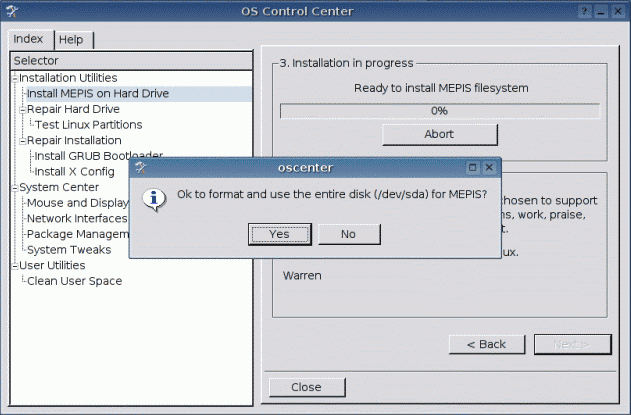Abort the MEPIS installation

click(439, 134)
